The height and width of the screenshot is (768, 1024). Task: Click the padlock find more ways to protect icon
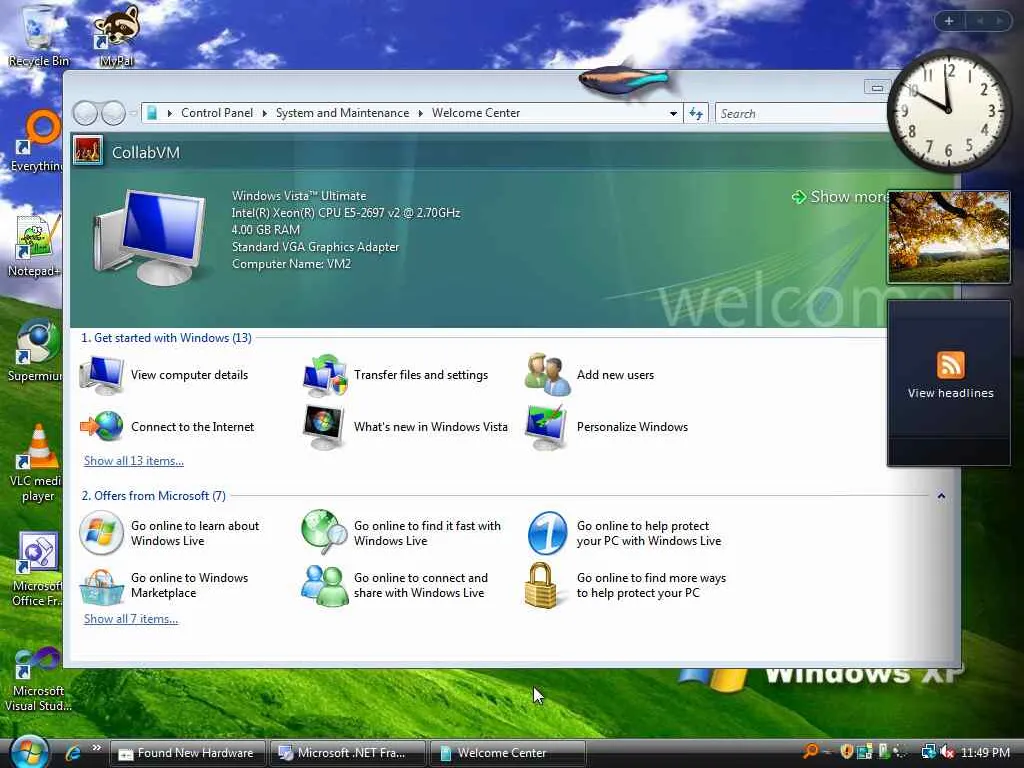click(541, 585)
